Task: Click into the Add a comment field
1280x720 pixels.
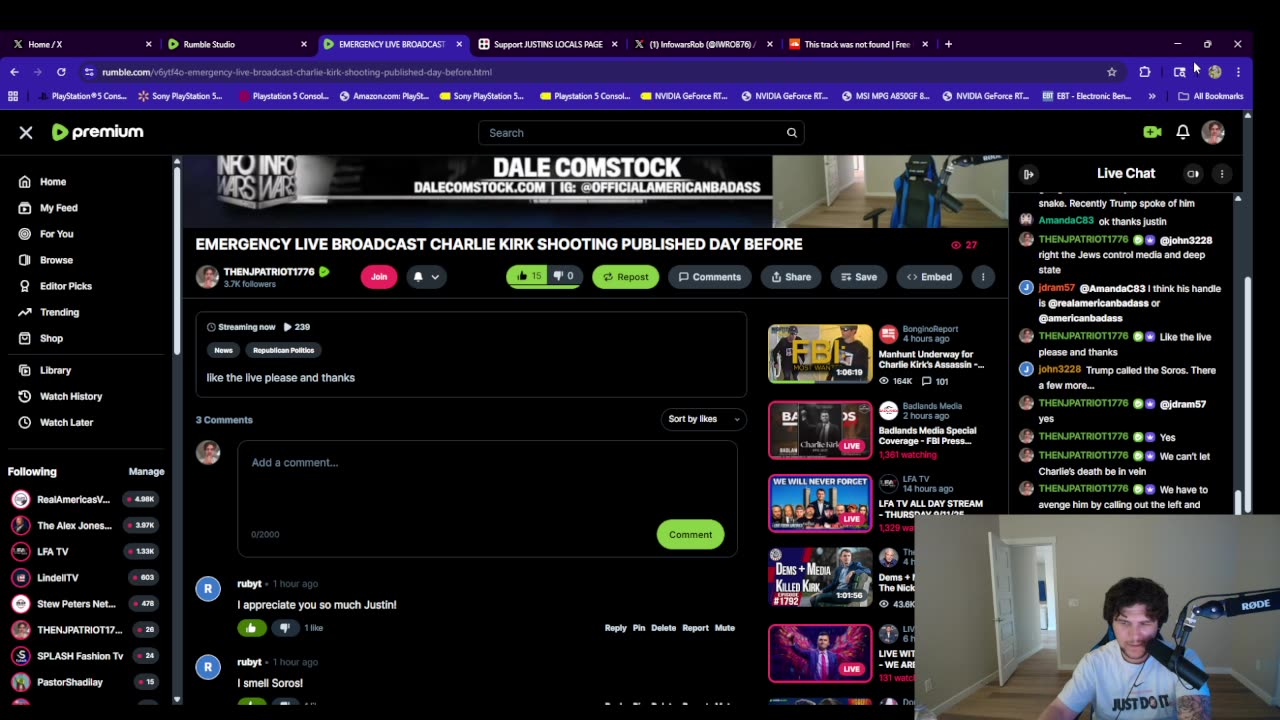Action: [x=487, y=497]
